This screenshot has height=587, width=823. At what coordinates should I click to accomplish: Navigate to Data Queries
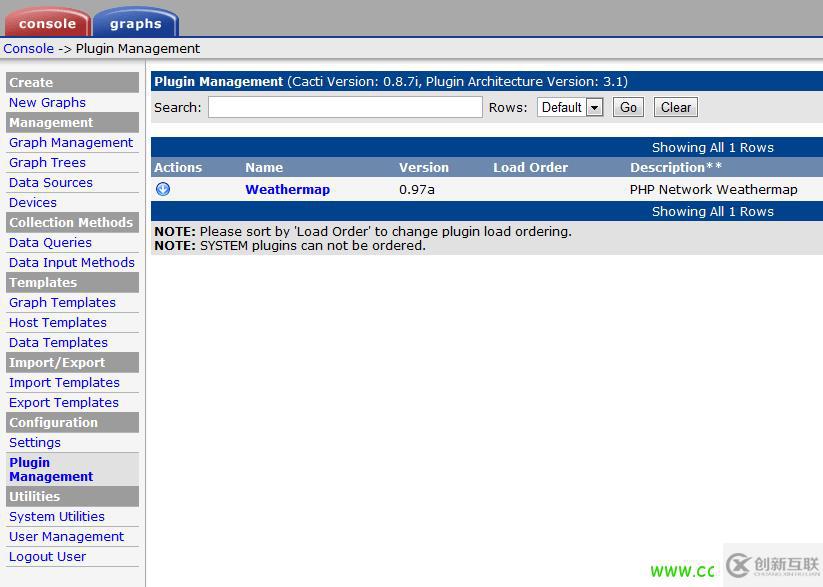[50, 242]
